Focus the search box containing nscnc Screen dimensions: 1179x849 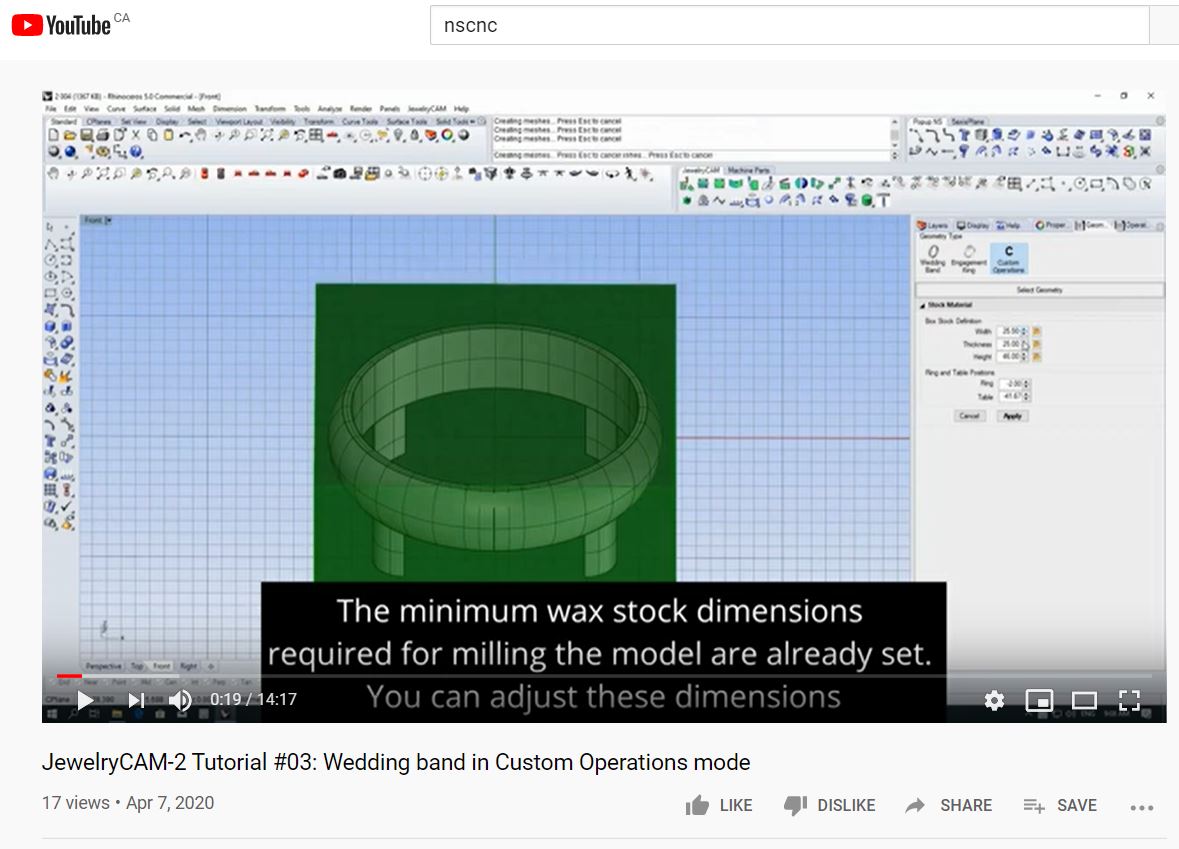click(789, 25)
